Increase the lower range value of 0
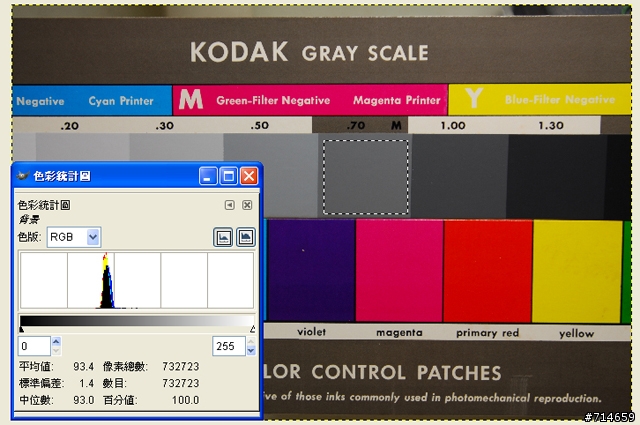Screen dimensions: 640x425 point(56,341)
